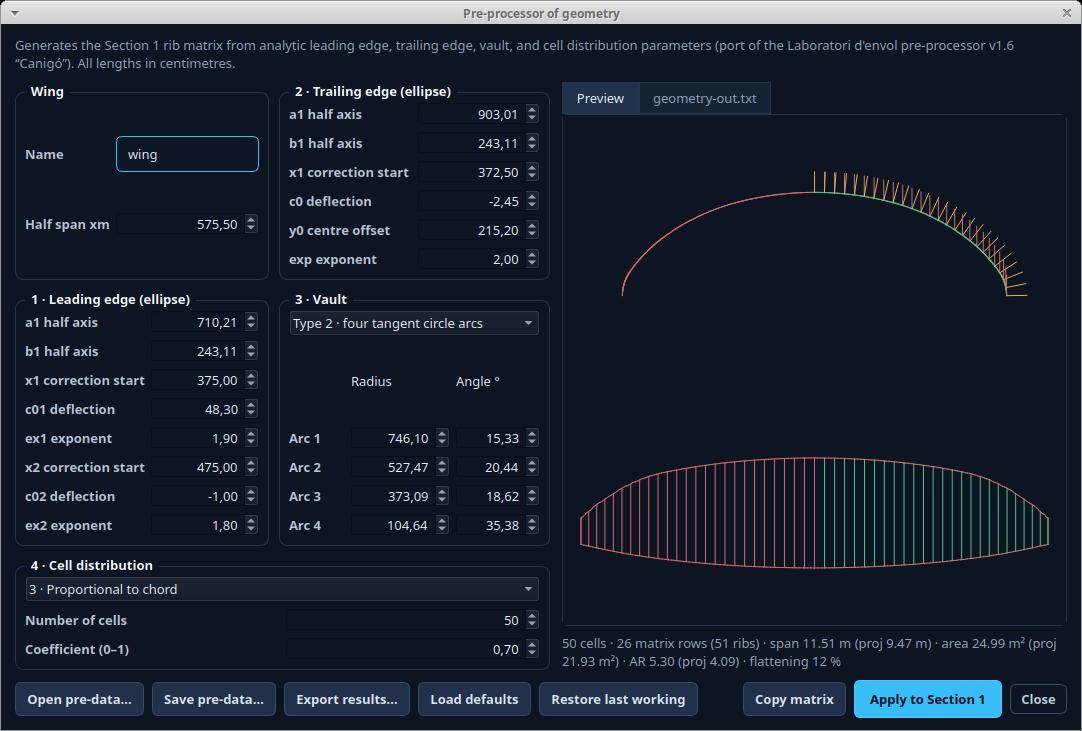Screen dimensions: 1082x731
Task: Adjust Arc 1 radius spinner arrows
Action: pyautogui.click(x=442, y=438)
